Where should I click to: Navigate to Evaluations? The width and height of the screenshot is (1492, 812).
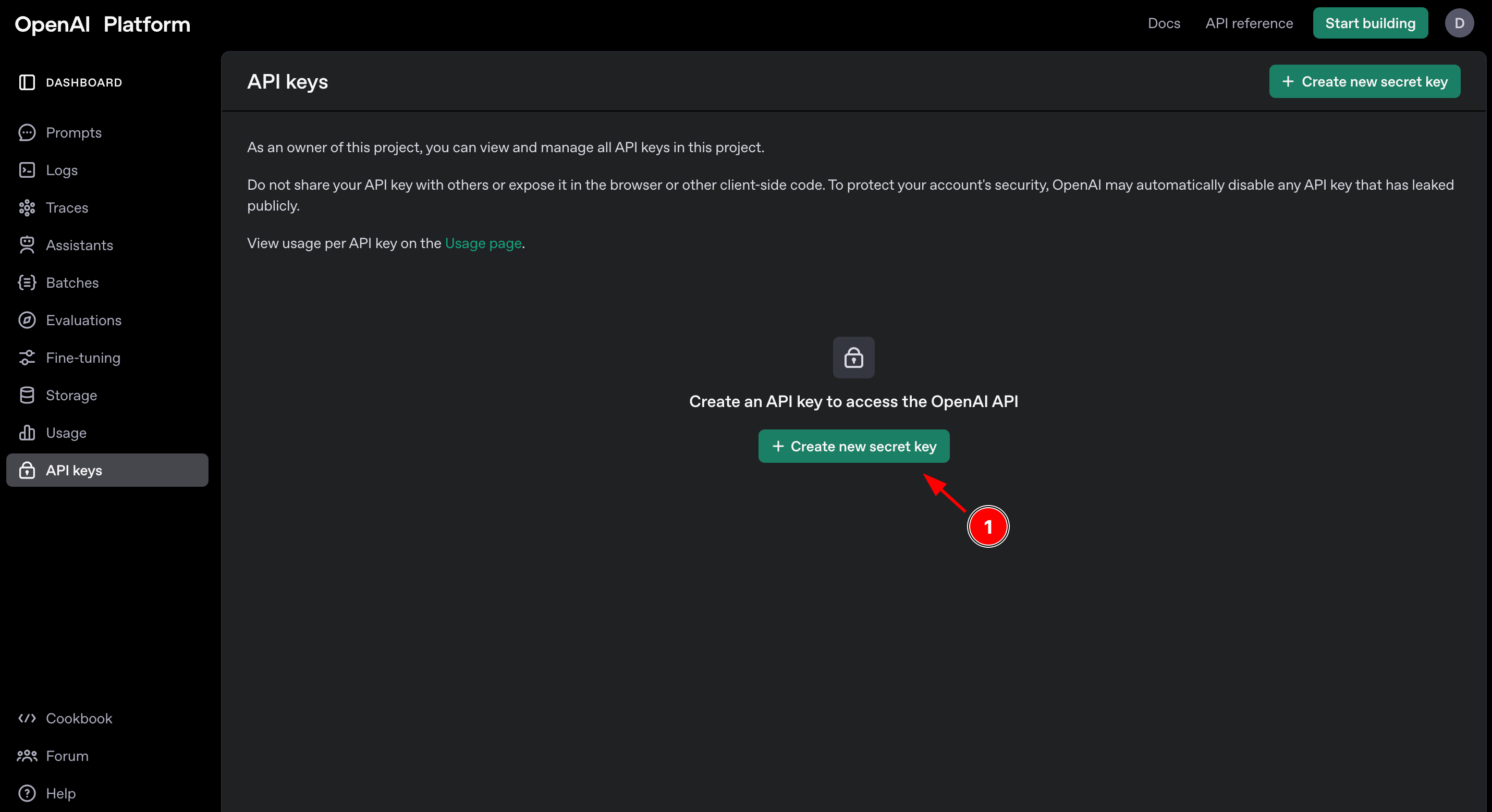(107, 321)
